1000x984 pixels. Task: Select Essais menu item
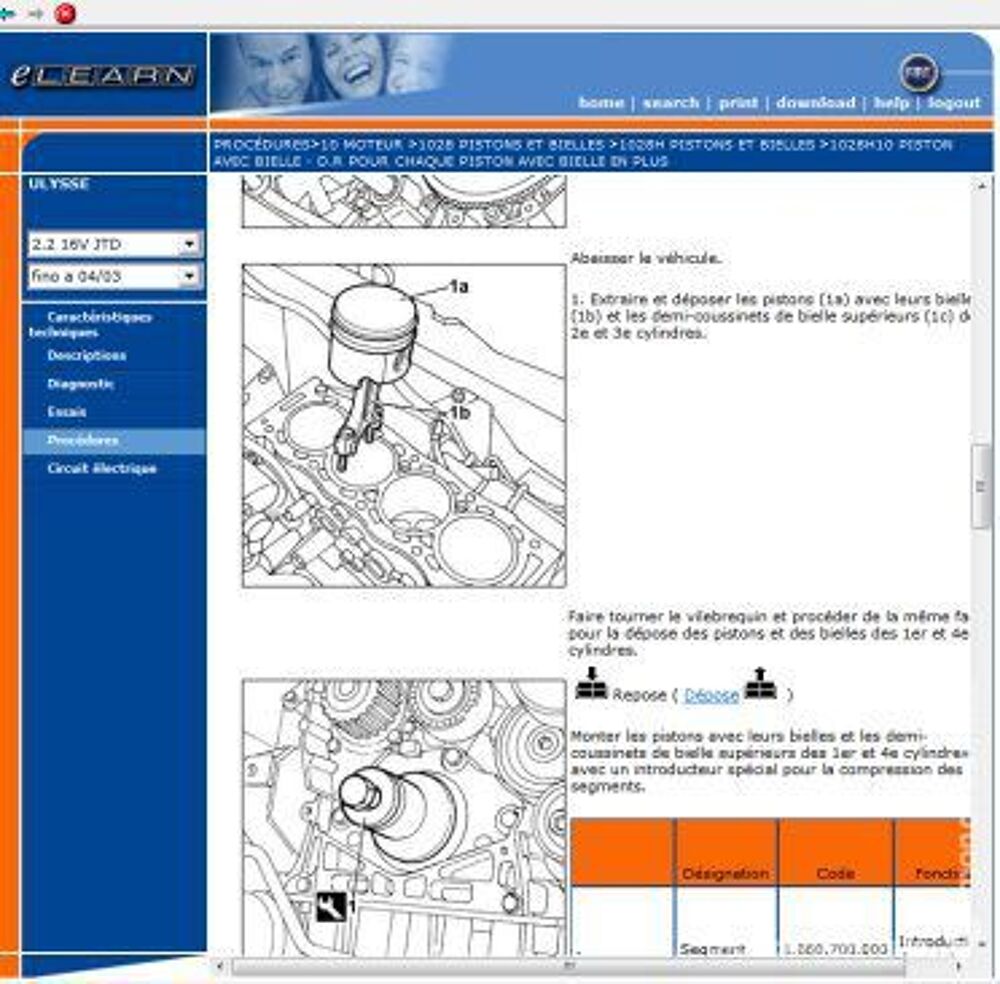[66, 412]
